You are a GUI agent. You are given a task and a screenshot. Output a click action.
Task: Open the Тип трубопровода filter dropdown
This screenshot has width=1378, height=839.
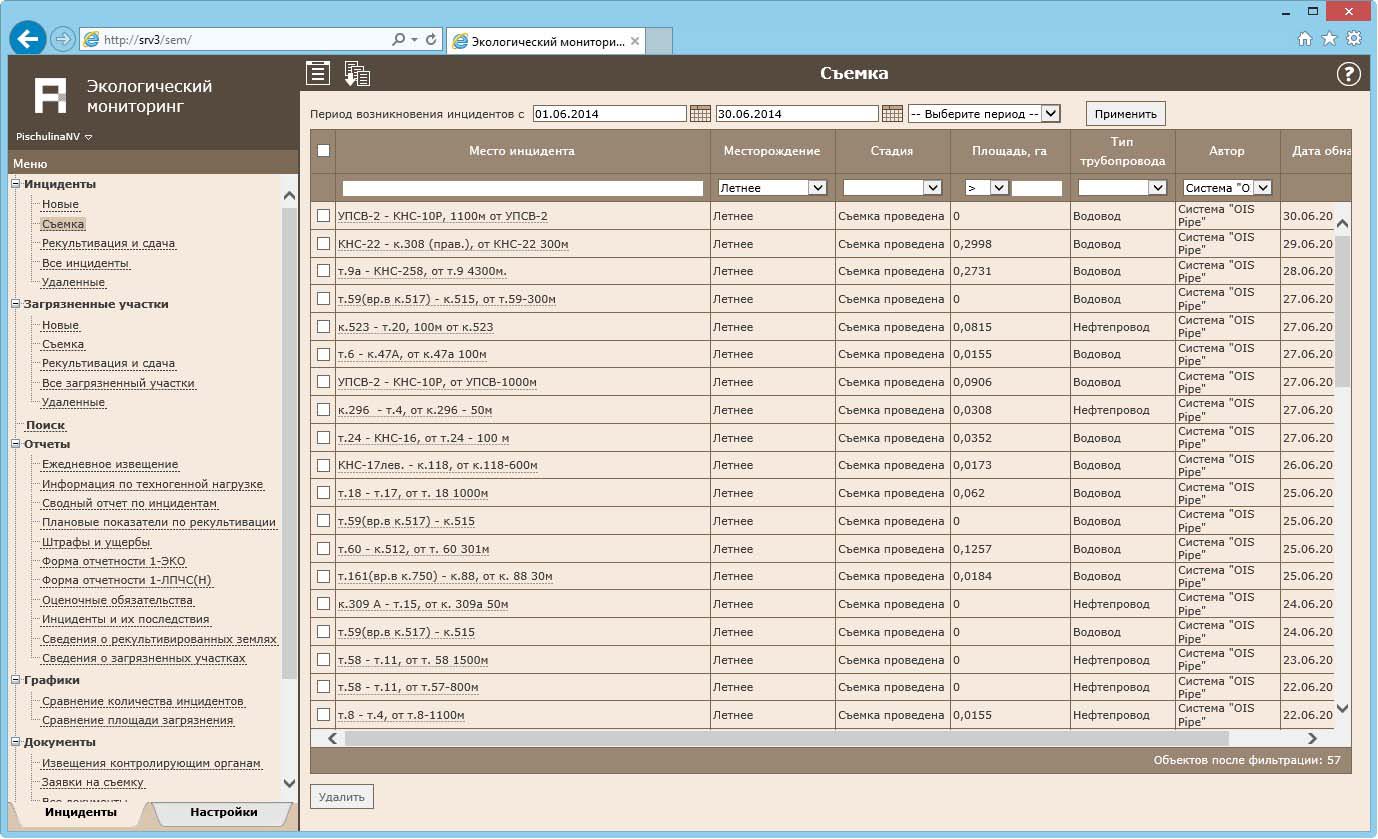coord(1122,188)
